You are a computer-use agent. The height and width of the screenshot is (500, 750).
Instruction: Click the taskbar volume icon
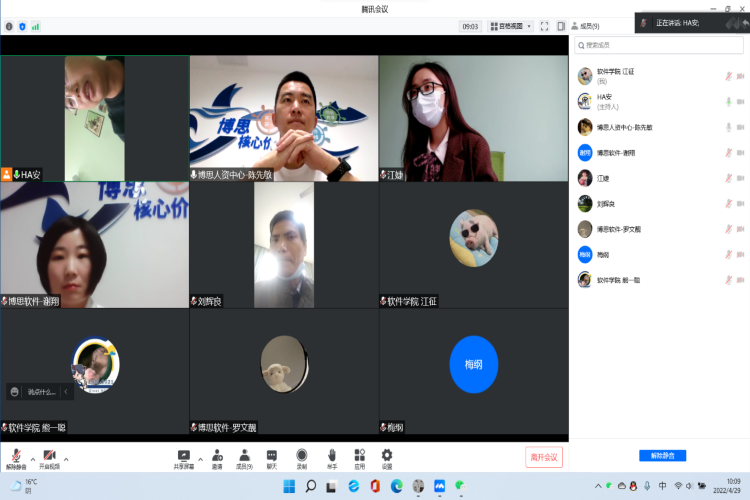689,486
